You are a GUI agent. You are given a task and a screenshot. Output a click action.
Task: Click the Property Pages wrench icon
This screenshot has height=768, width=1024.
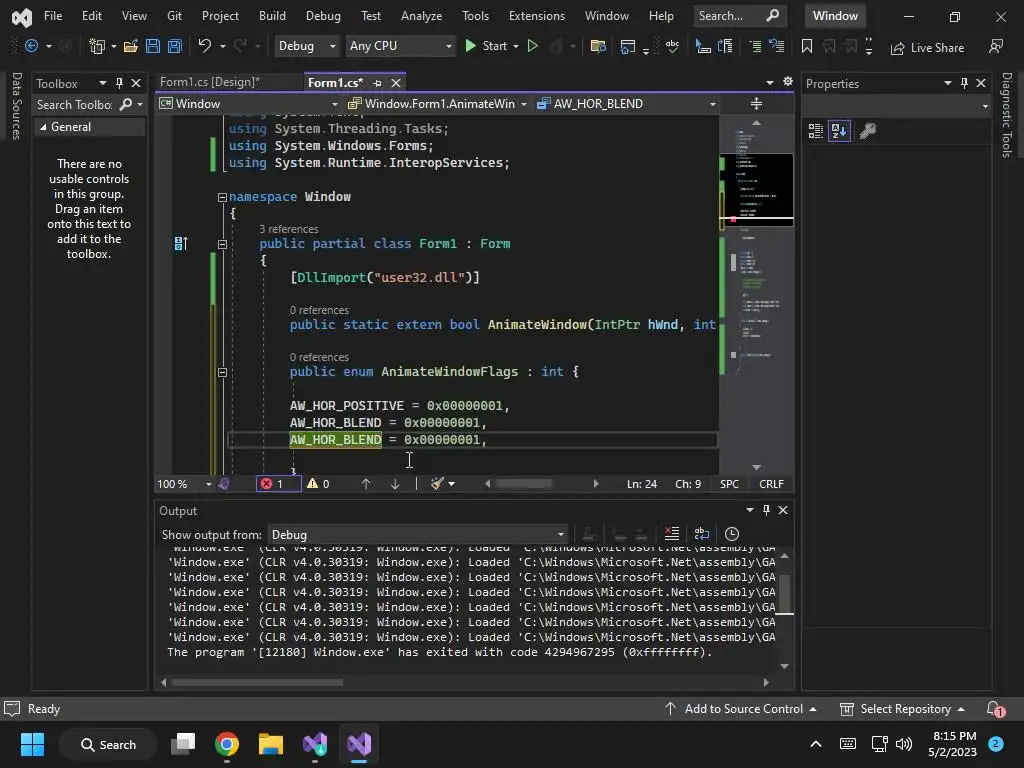[867, 131]
